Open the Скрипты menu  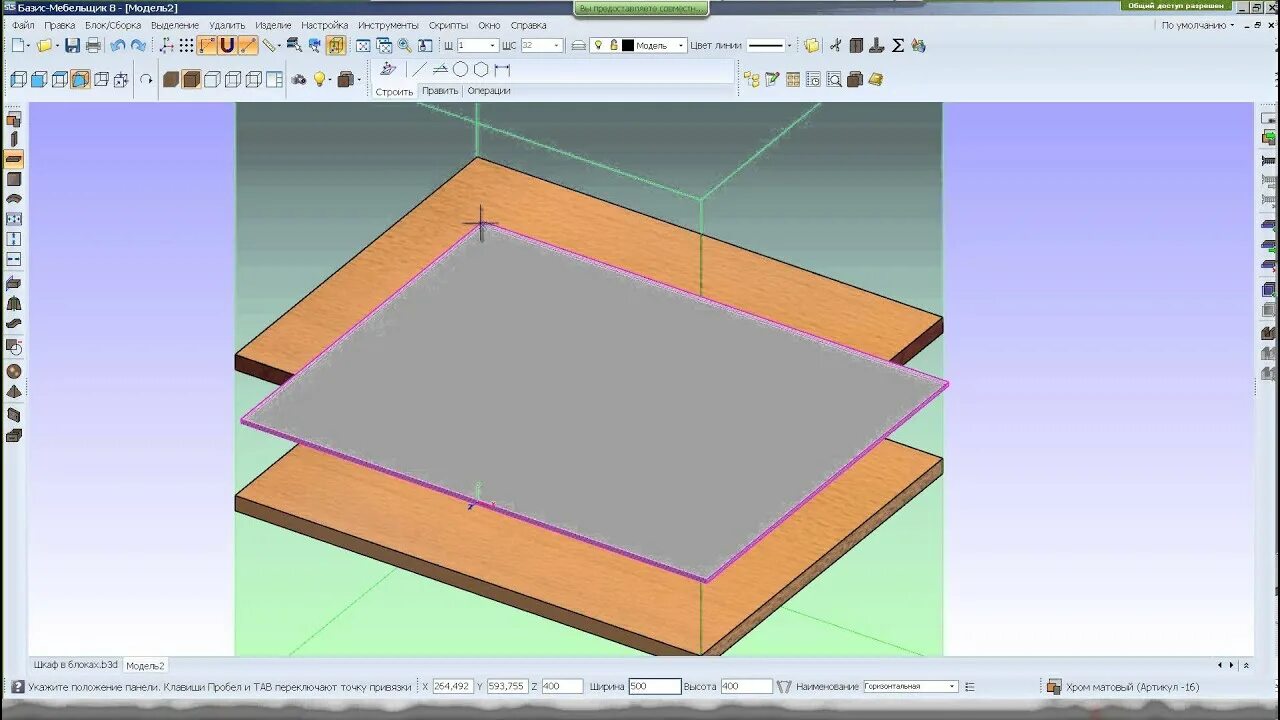click(x=448, y=25)
